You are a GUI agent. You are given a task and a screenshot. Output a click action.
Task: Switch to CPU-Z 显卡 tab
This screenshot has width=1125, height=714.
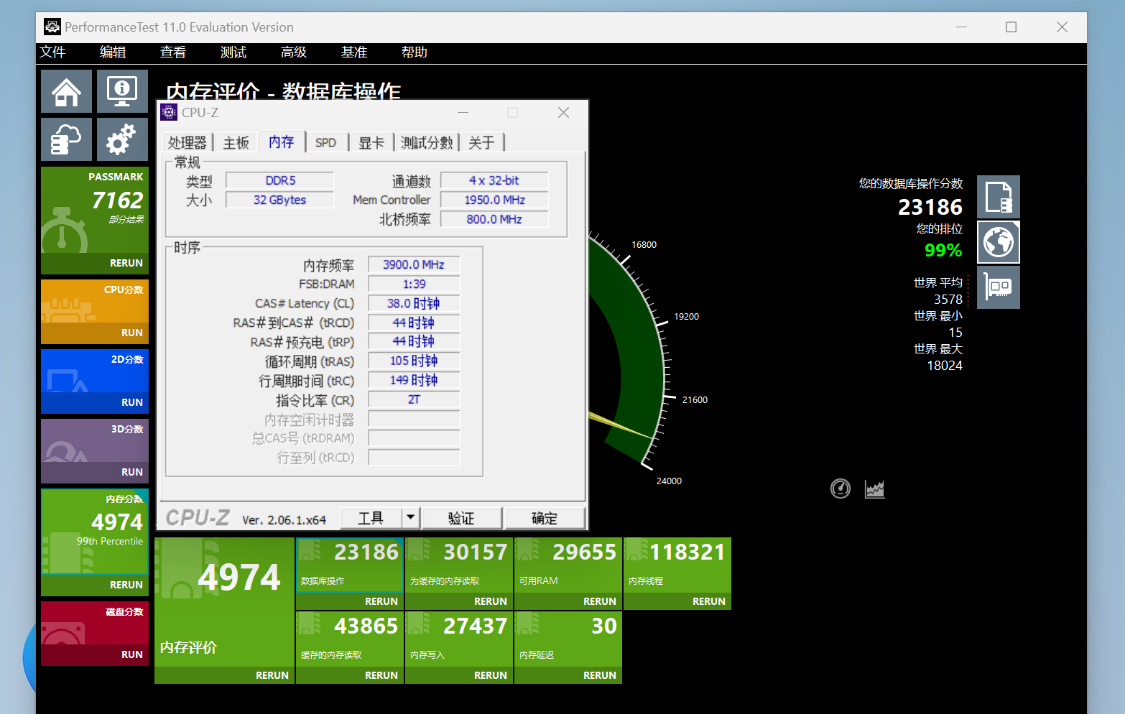pos(371,143)
